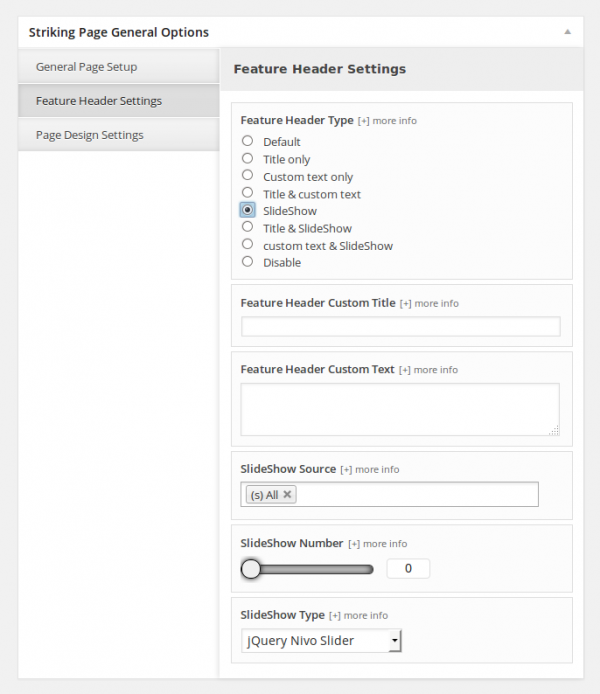Click in the Feature Header Custom Text area
Screen dimensions: 600x694
400,409
